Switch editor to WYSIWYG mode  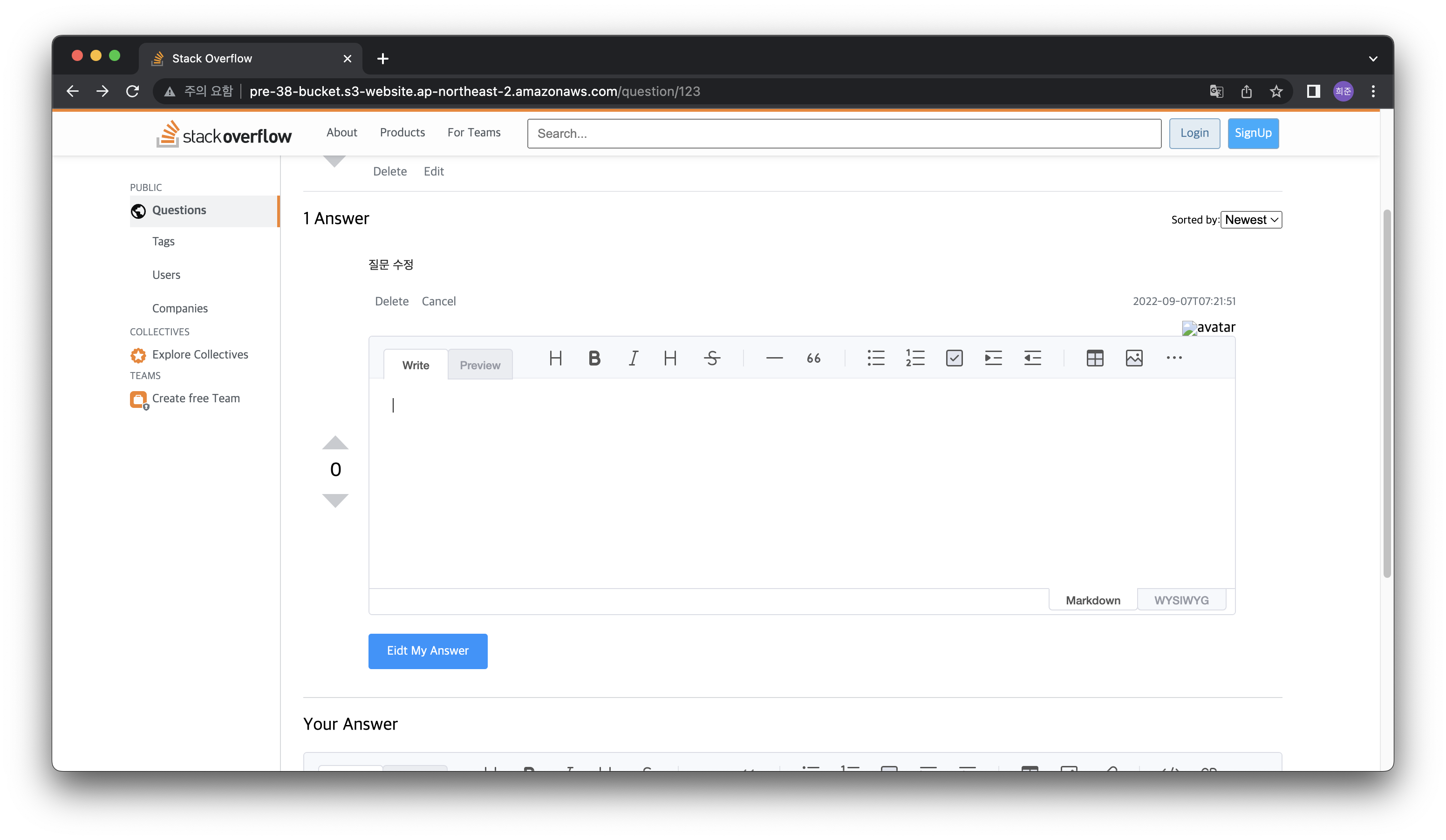pyautogui.click(x=1181, y=600)
